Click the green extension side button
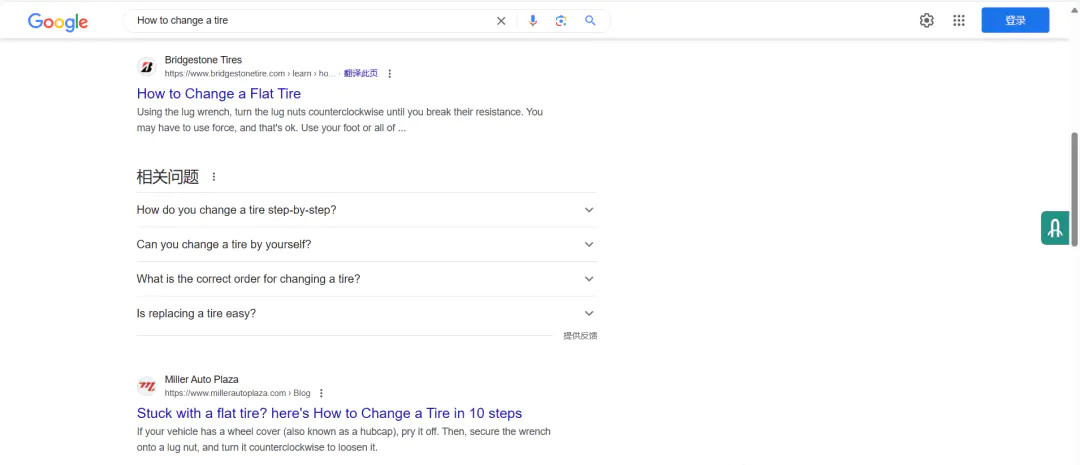1080x465 pixels. click(1054, 228)
